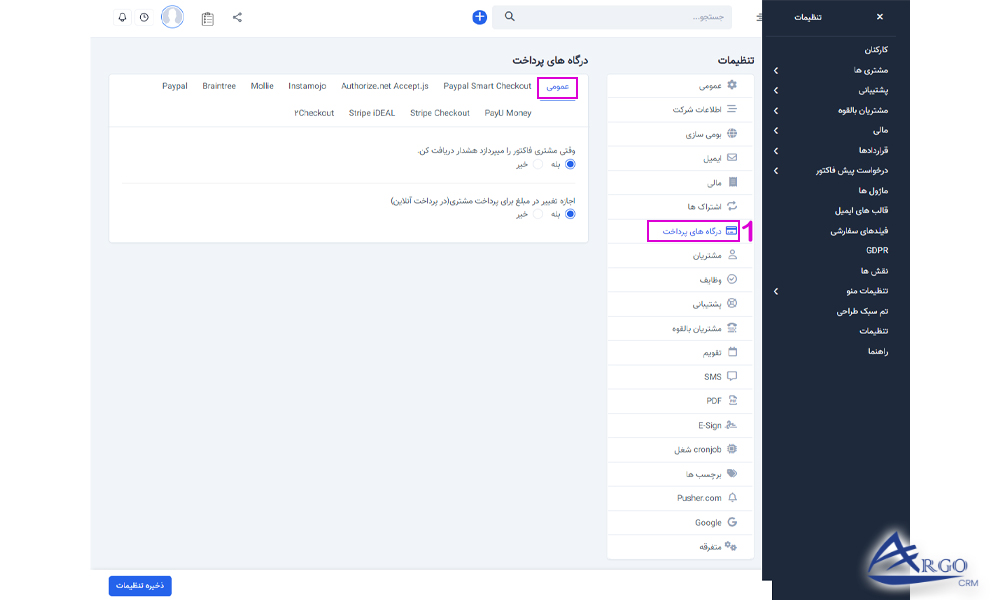Click the cronjob settings gear icon
1000x600 pixels.
pos(731,448)
